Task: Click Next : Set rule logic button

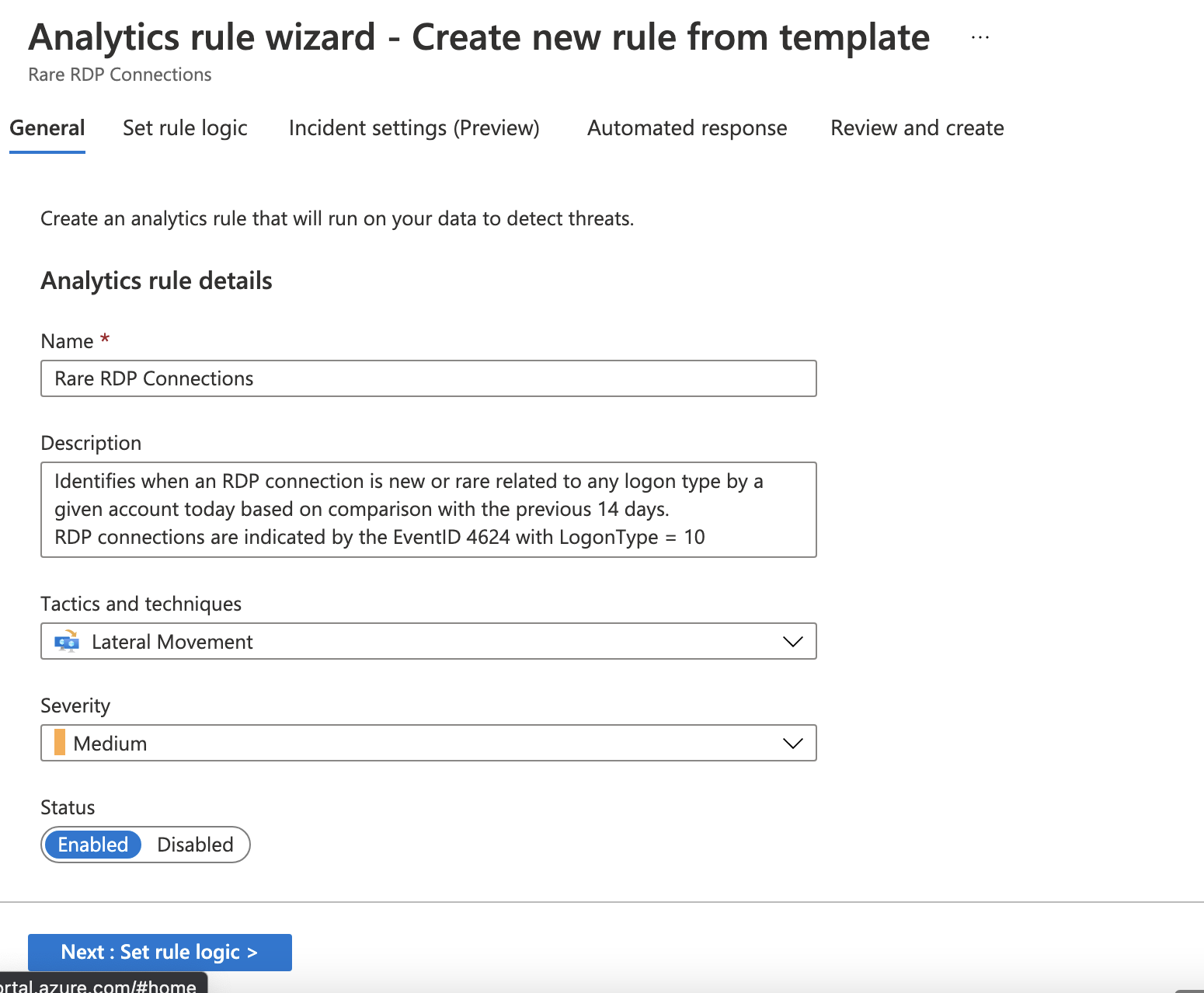Action: 159,952
